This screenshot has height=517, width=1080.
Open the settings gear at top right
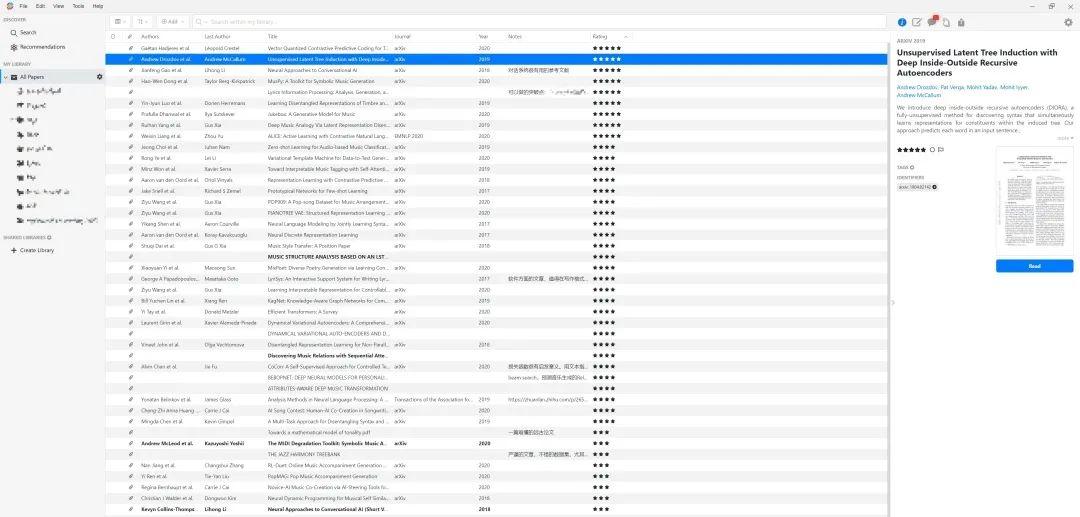[1067, 22]
